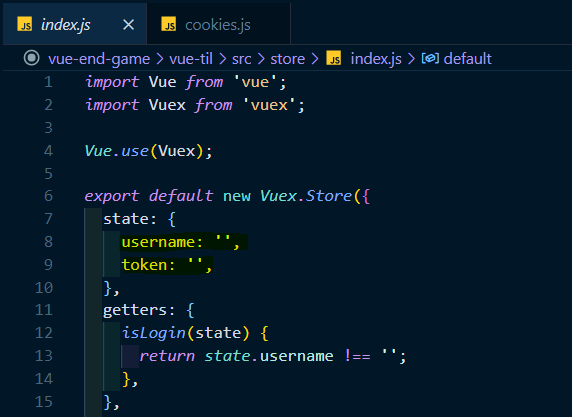Open the src breadcrumb segment
Viewport: 572px width, 417px height.
pos(241,59)
